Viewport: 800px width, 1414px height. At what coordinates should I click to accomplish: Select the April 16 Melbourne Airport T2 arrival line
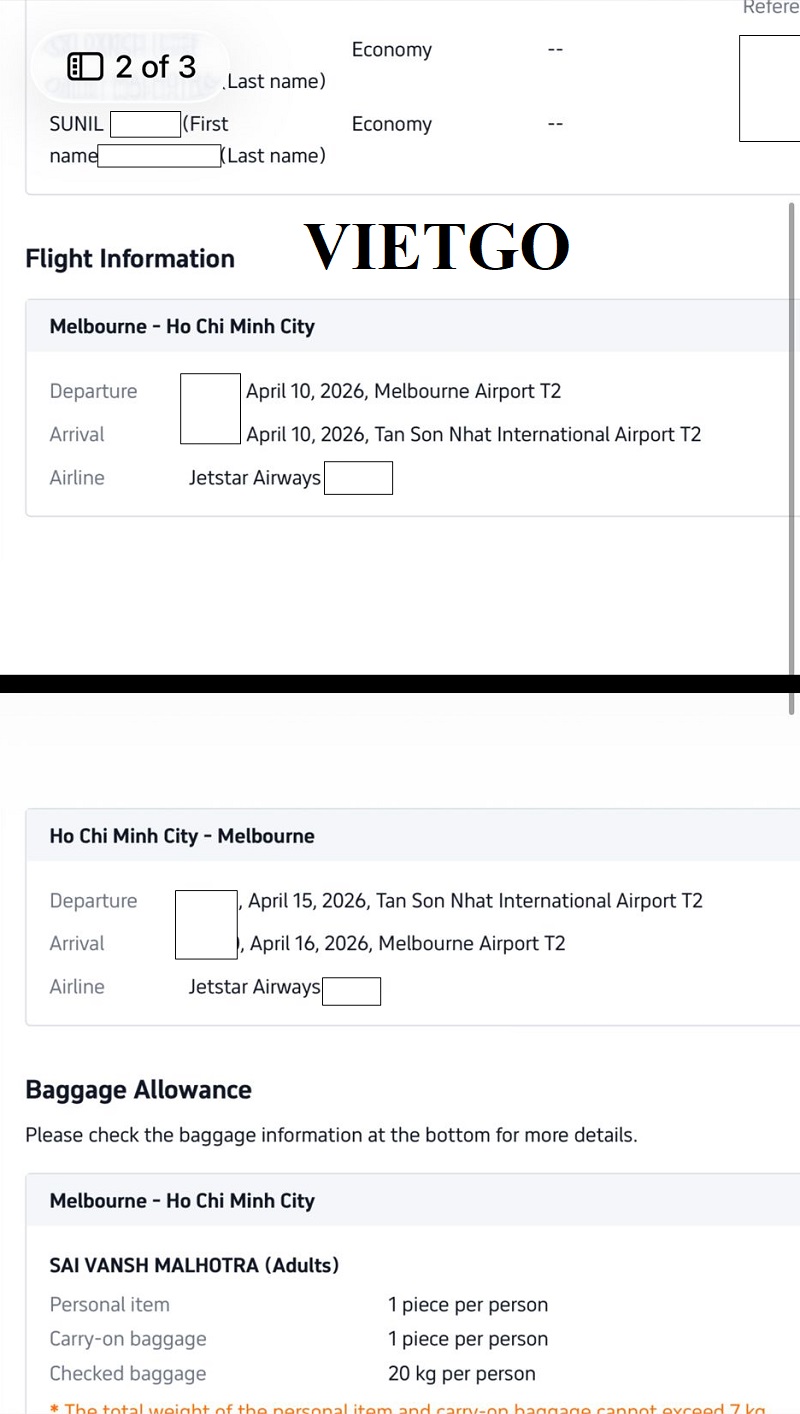(x=407, y=943)
